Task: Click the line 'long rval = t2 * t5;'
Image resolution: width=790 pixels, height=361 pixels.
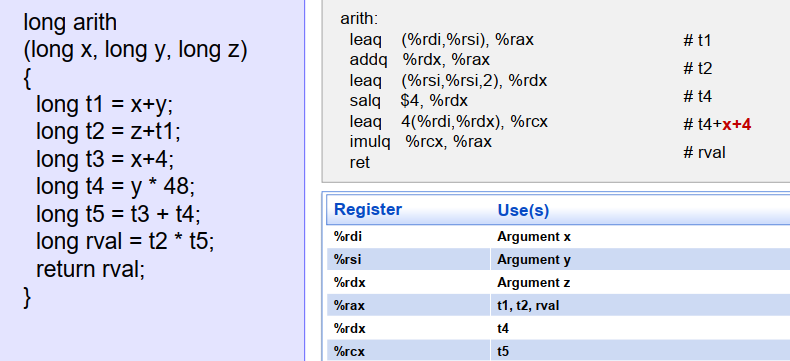Action: tap(125, 242)
